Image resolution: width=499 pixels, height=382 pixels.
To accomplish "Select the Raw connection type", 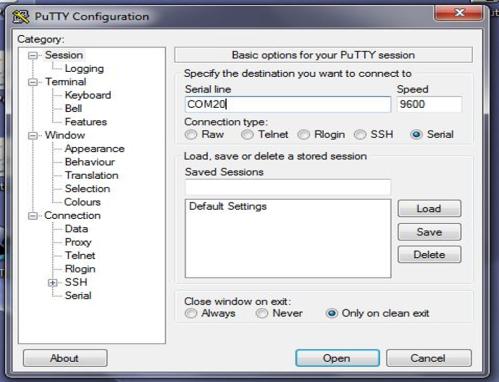I will (191, 135).
